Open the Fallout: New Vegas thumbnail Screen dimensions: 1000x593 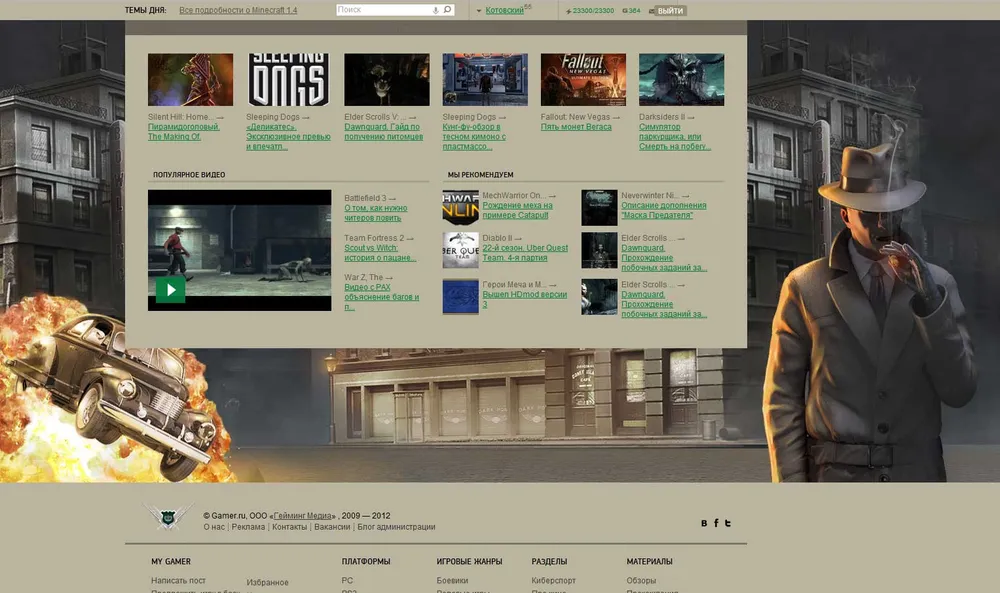pyautogui.click(x=583, y=80)
